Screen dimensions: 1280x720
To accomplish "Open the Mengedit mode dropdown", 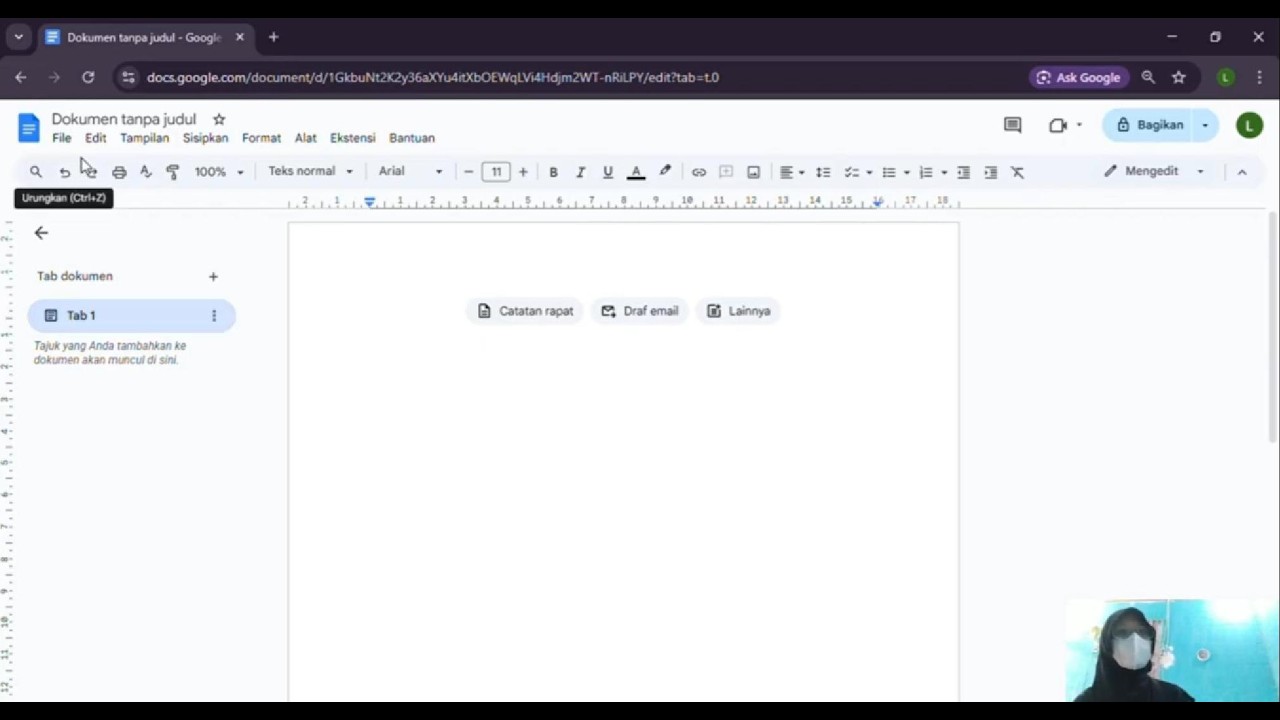I will pos(1153,171).
